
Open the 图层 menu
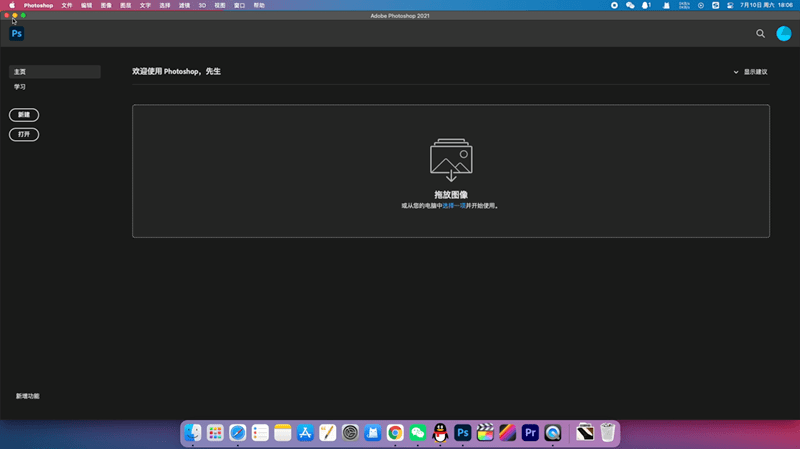click(x=126, y=5)
